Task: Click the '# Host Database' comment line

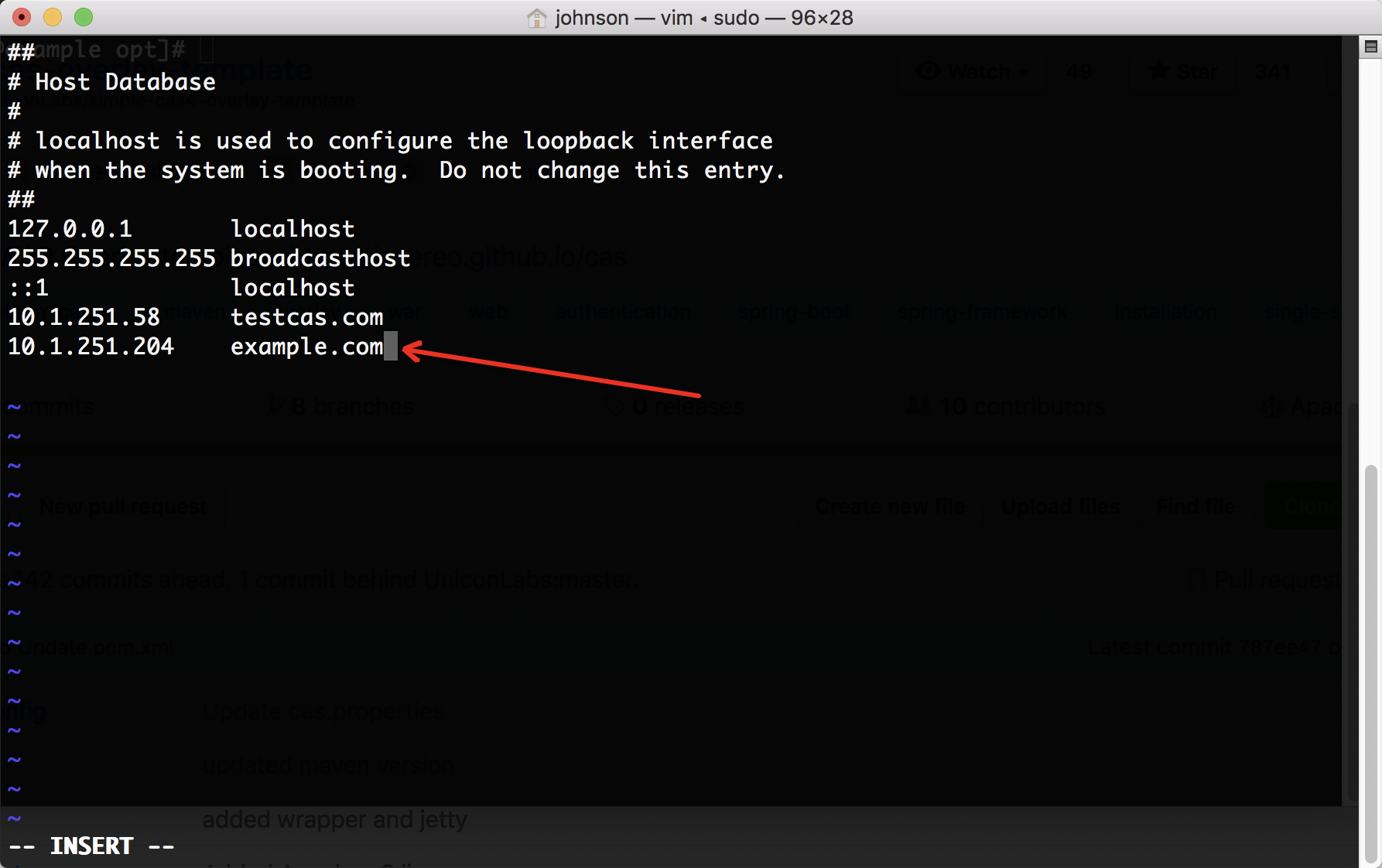Action: pyautogui.click(x=111, y=82)
